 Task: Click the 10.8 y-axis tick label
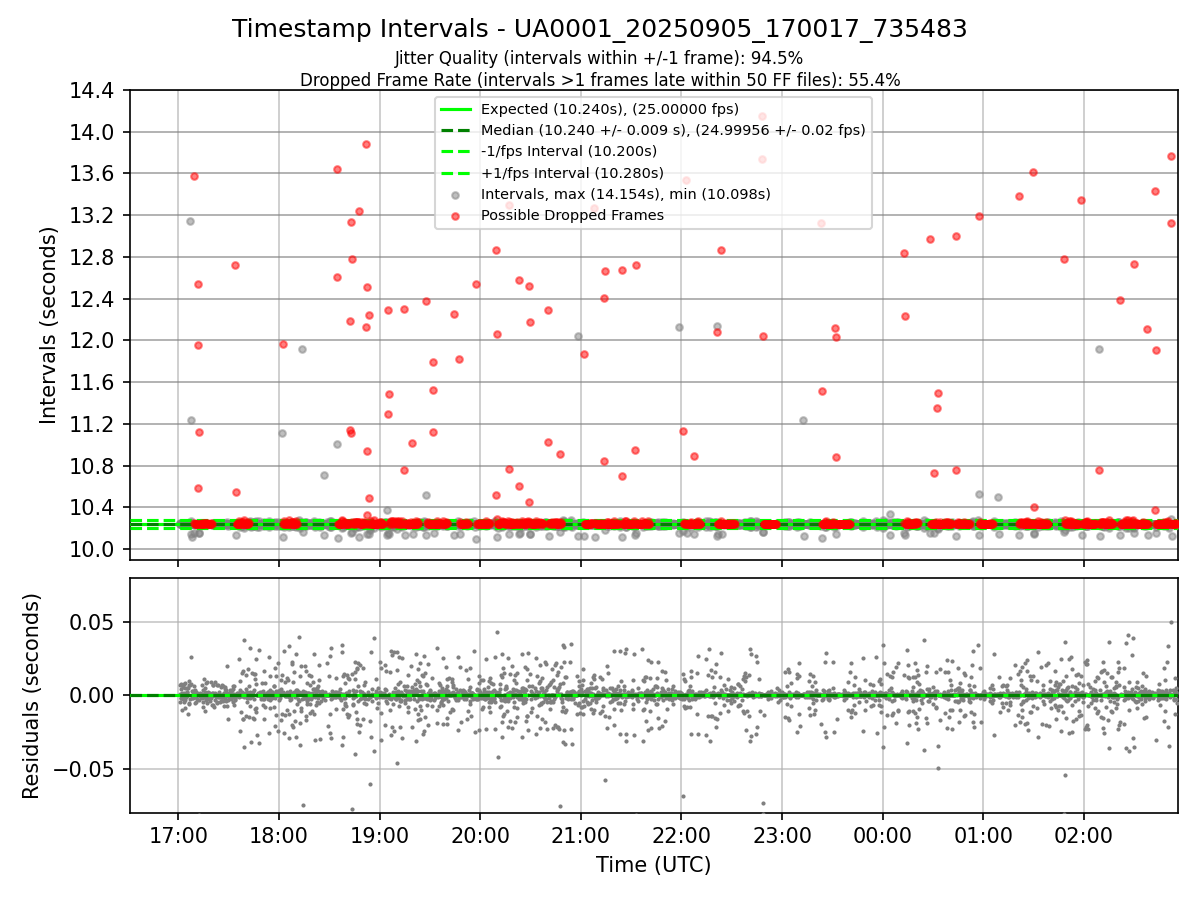pos(93,467)
